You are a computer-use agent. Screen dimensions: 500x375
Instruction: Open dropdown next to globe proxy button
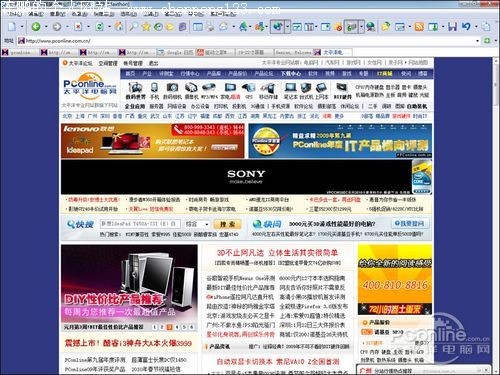coord(287,26)
